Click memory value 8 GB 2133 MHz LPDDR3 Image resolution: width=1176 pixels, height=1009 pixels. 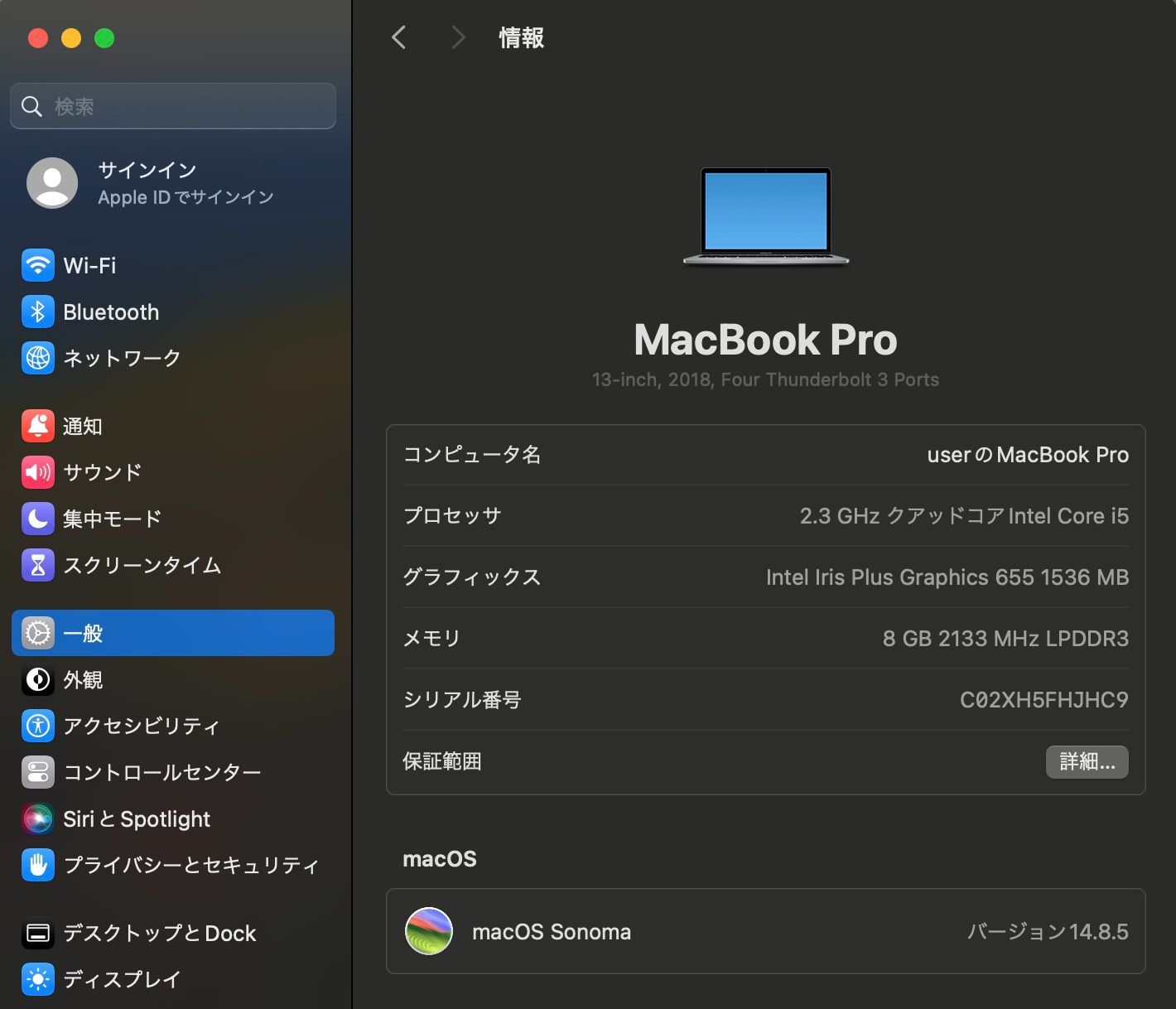pyautogui.click(x=1005, y=639)
